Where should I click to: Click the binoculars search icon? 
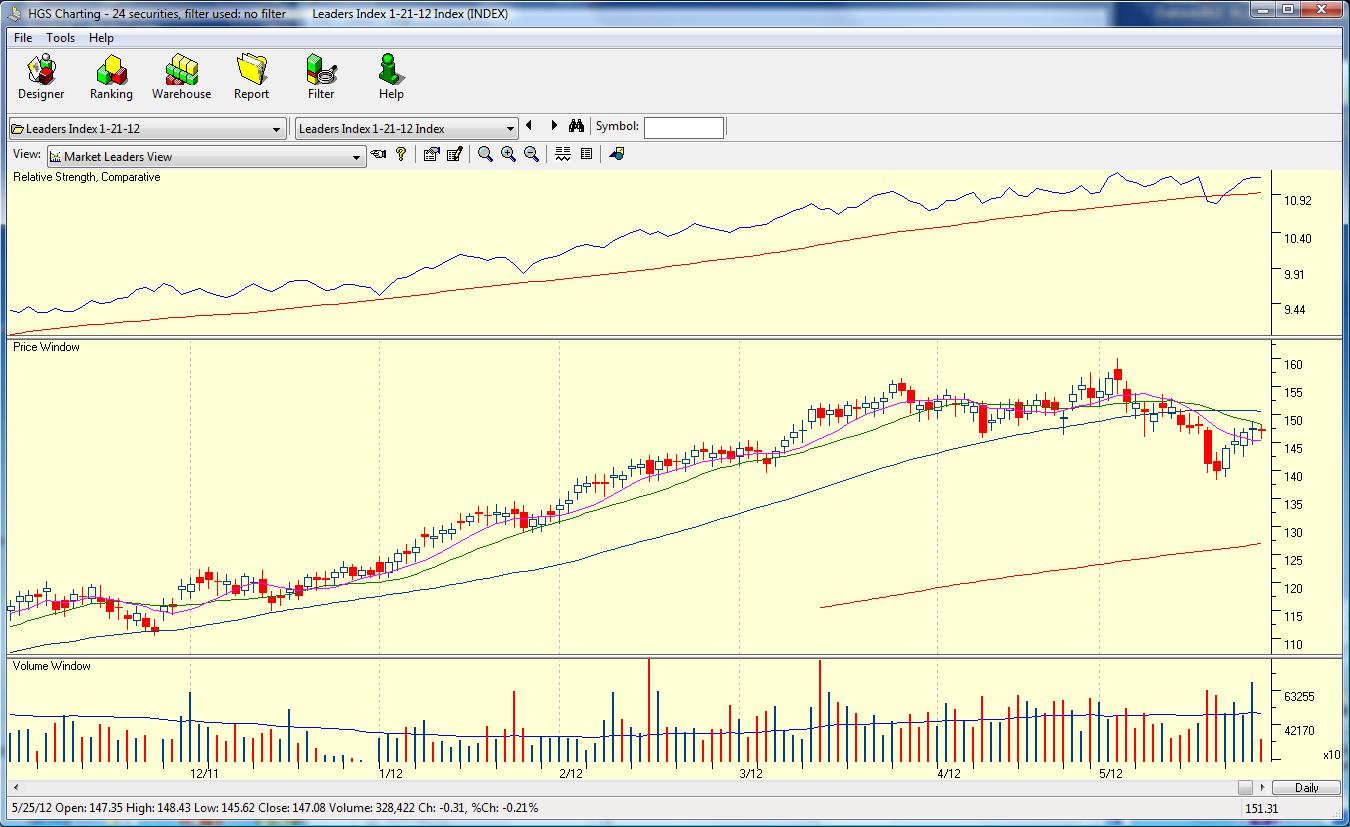[576, 127]
